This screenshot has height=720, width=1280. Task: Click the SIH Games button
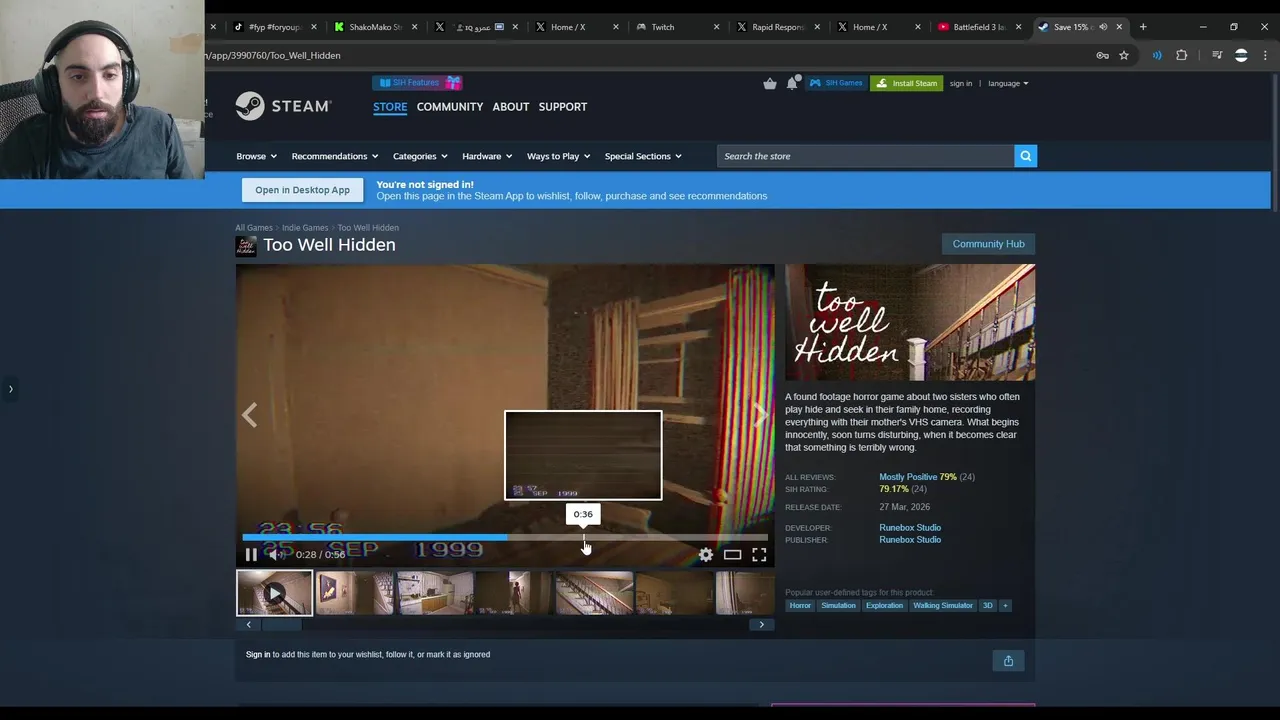pos(836,83)
